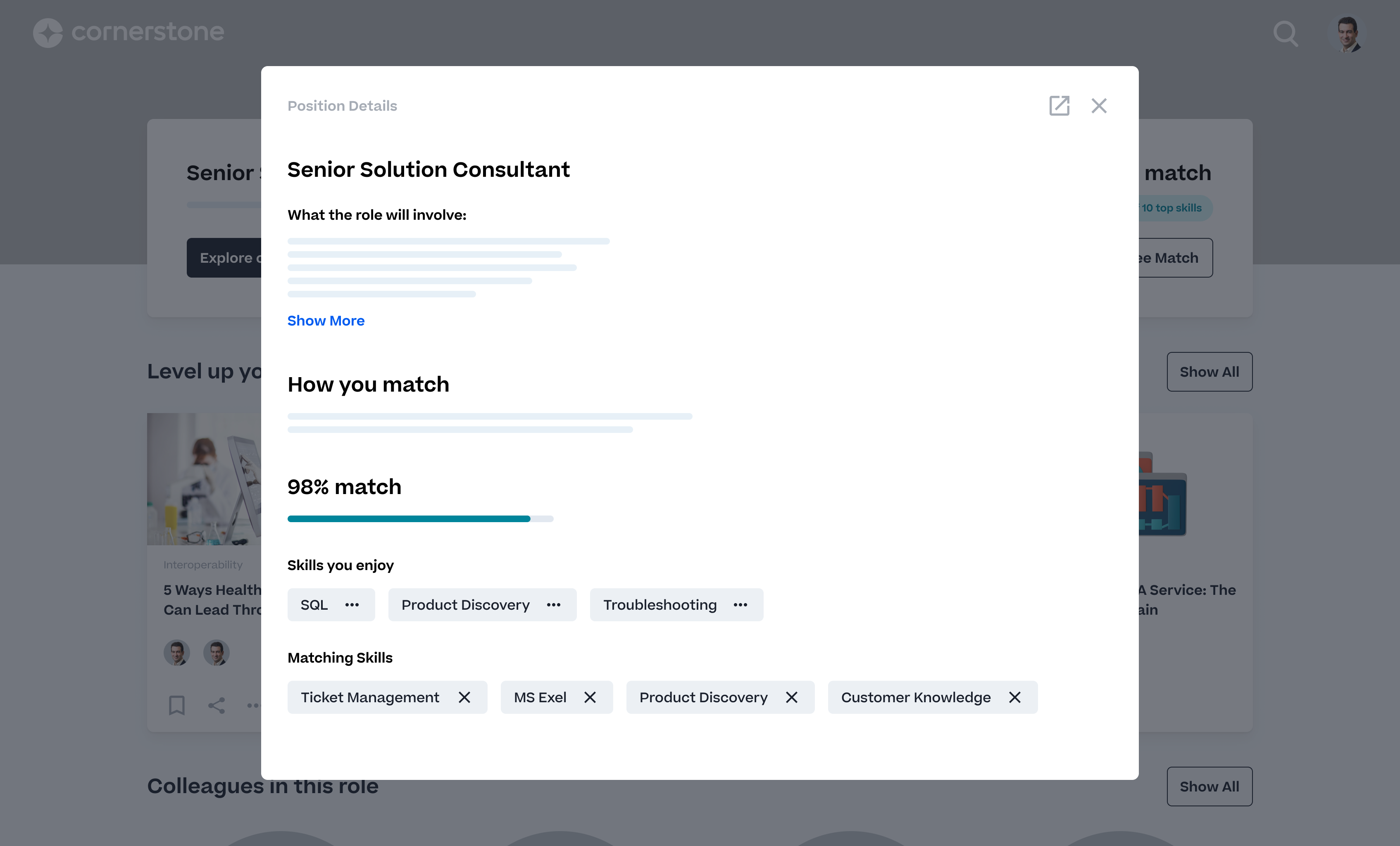1400x846 pixels.
Task: Click the 98% match progress bar
Action: tap(421, 519)
